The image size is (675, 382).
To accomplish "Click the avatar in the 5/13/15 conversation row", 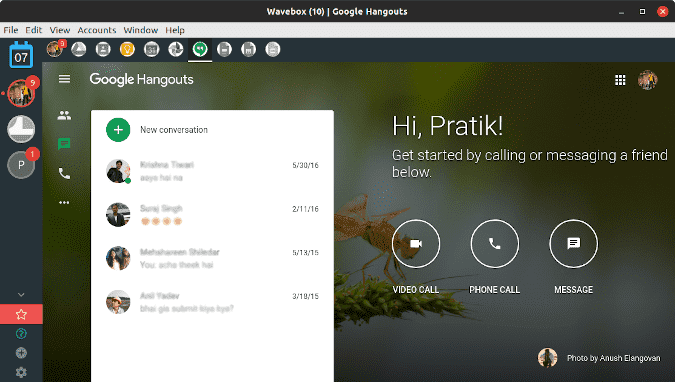I will (x=118, y=258).
